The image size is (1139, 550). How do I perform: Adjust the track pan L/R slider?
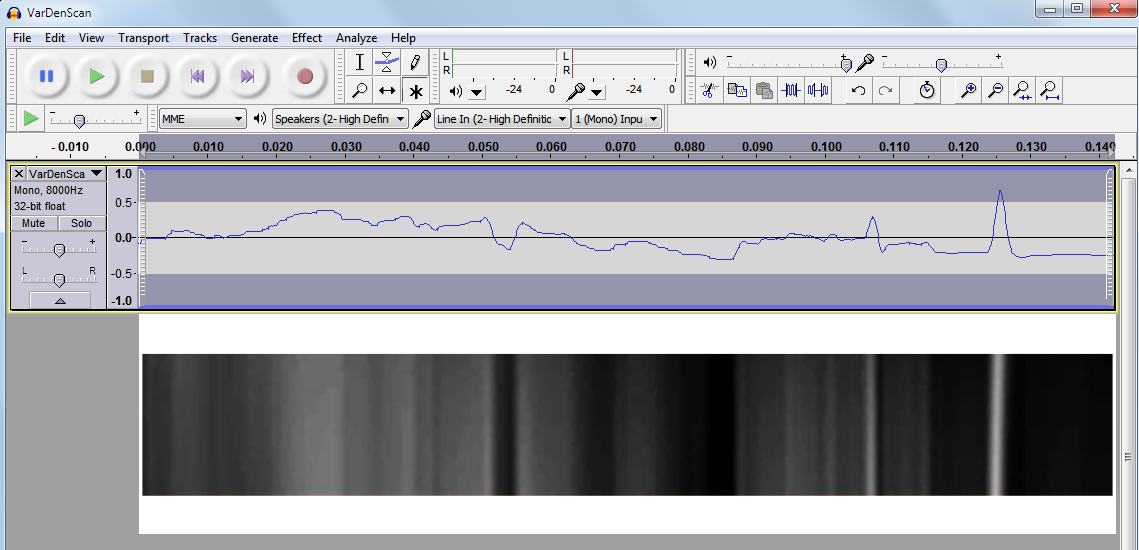click(60, 280)
